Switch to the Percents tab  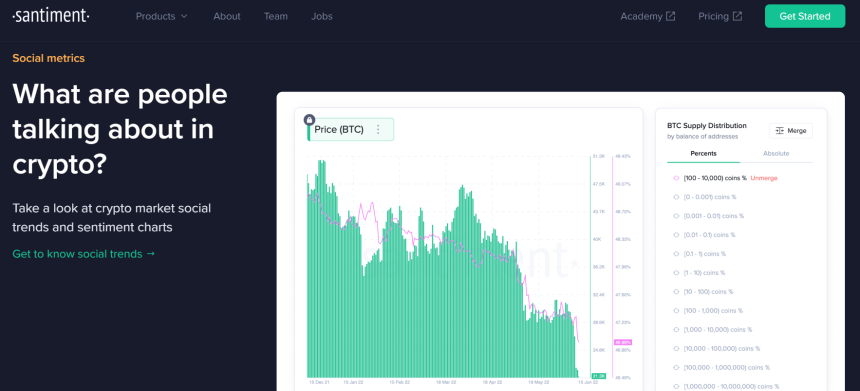click(x=703, y=154)
